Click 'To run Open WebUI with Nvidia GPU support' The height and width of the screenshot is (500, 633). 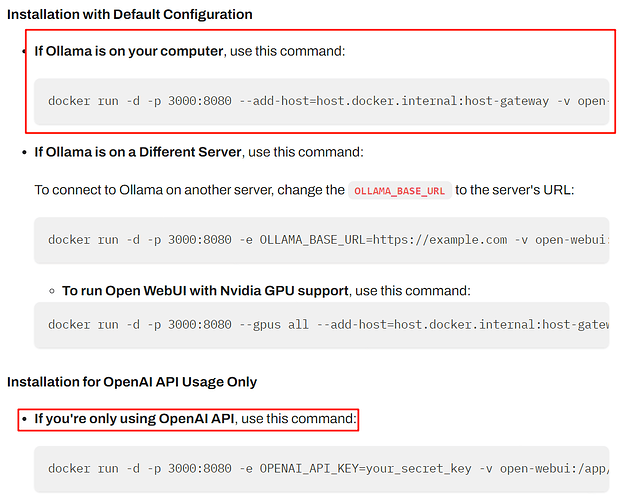pos(205,291)
